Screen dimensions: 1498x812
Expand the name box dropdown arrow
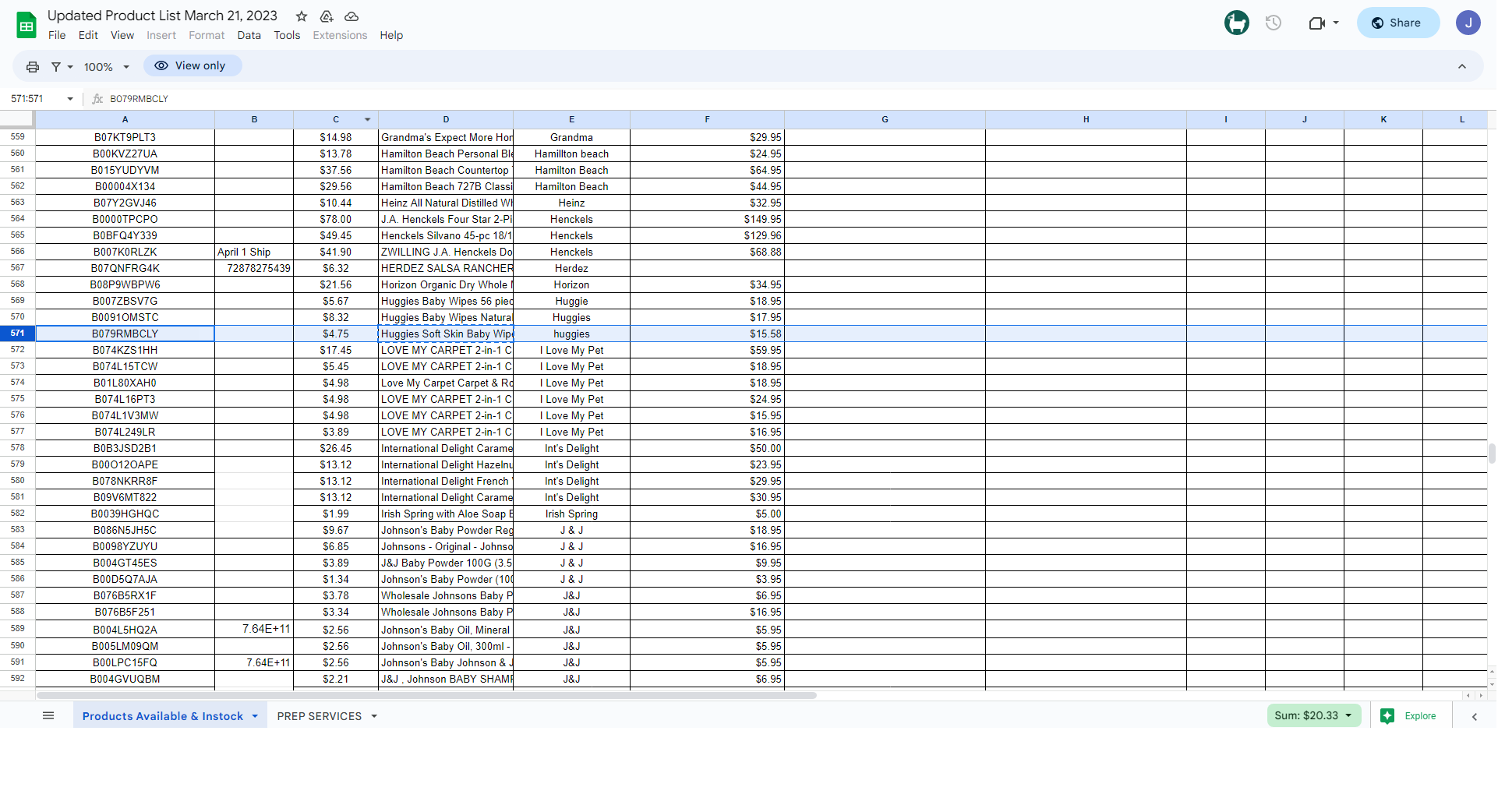[x=70, y=99]
